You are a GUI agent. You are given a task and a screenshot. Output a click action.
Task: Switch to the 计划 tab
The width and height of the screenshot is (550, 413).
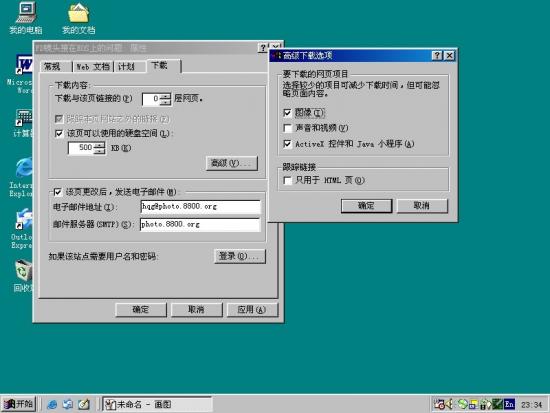coord(129,67)
